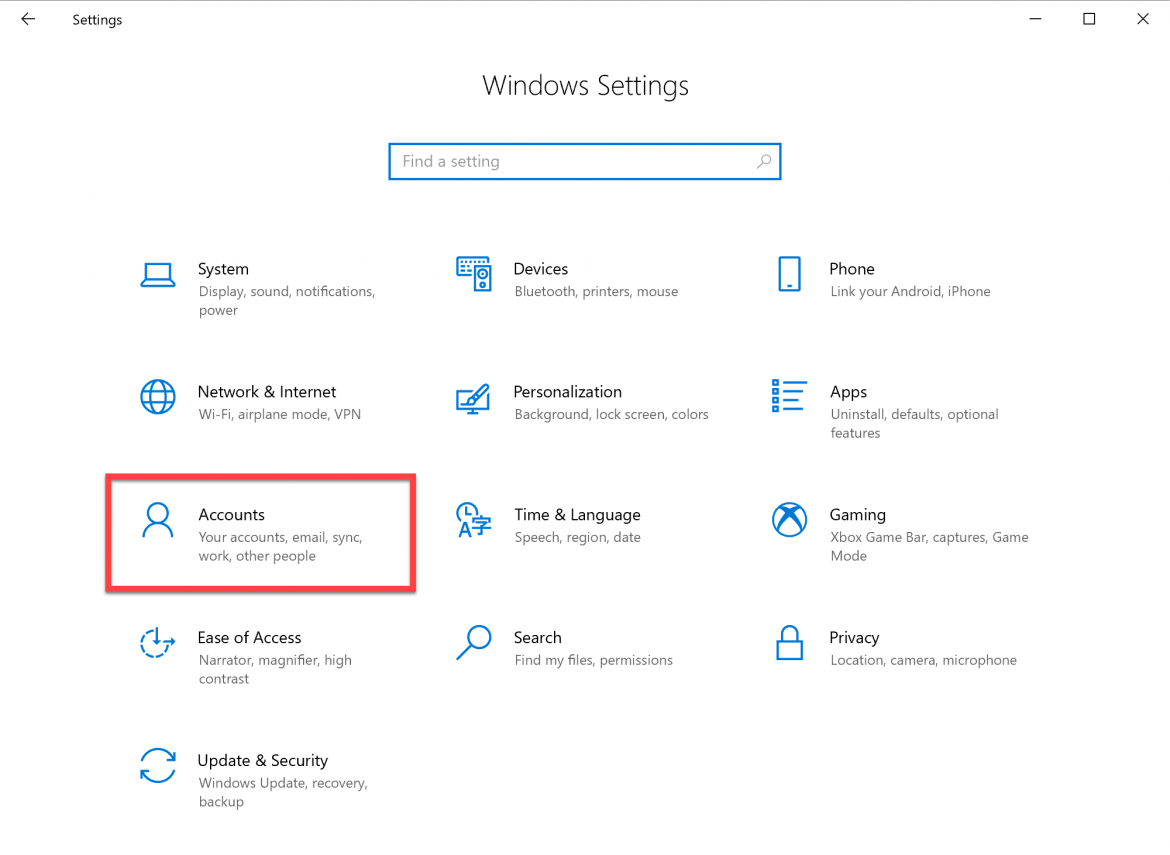Image resolution: width=1170 pixels, height=855 pixels.
Task: Open Gaming via the Xbox icon
Action: click(x=789, y=520)
